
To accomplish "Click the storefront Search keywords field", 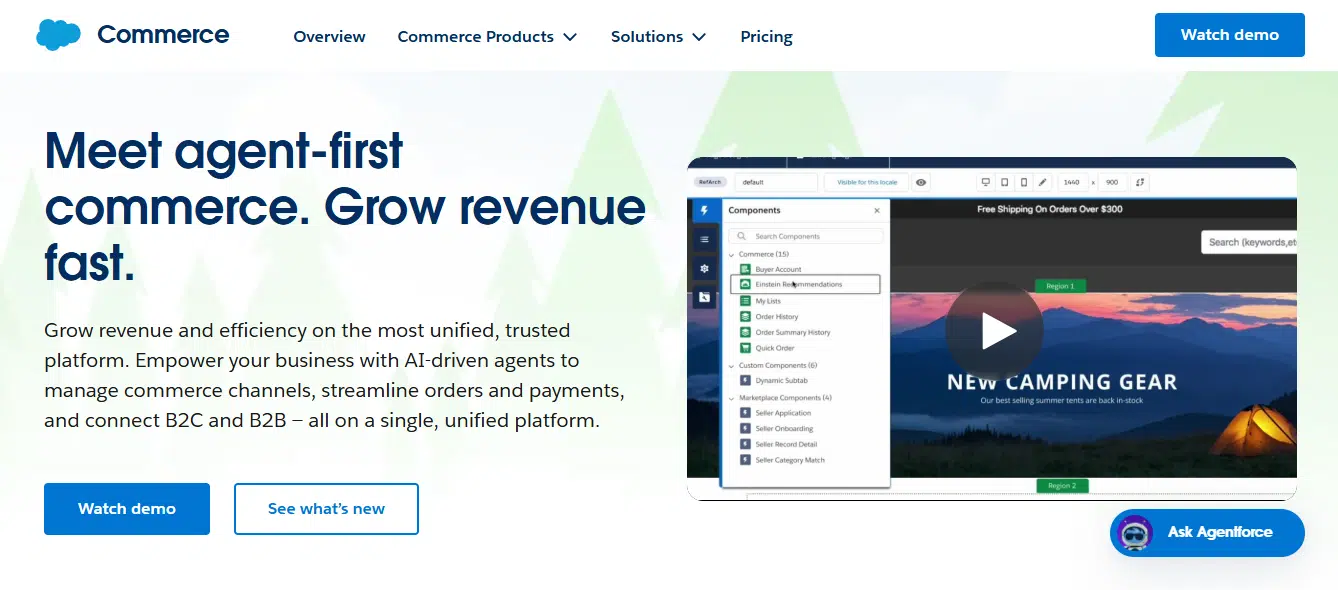I will point(1249,242).
